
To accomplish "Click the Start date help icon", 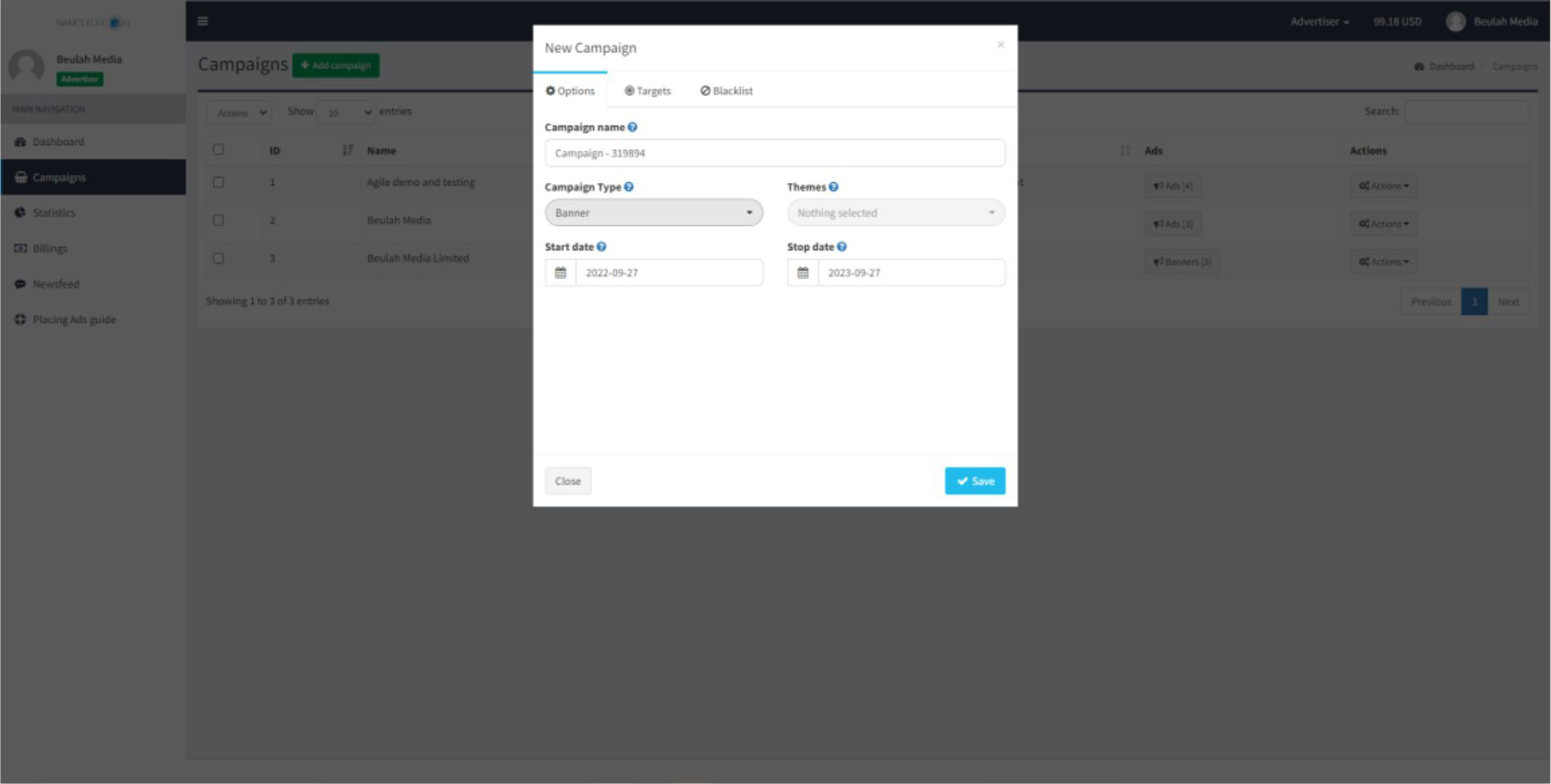I will (601, 247).
